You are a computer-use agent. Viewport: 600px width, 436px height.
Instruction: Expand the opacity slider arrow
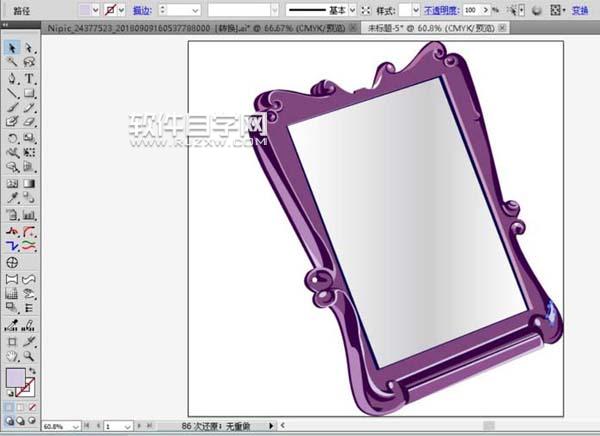(486, 10)
